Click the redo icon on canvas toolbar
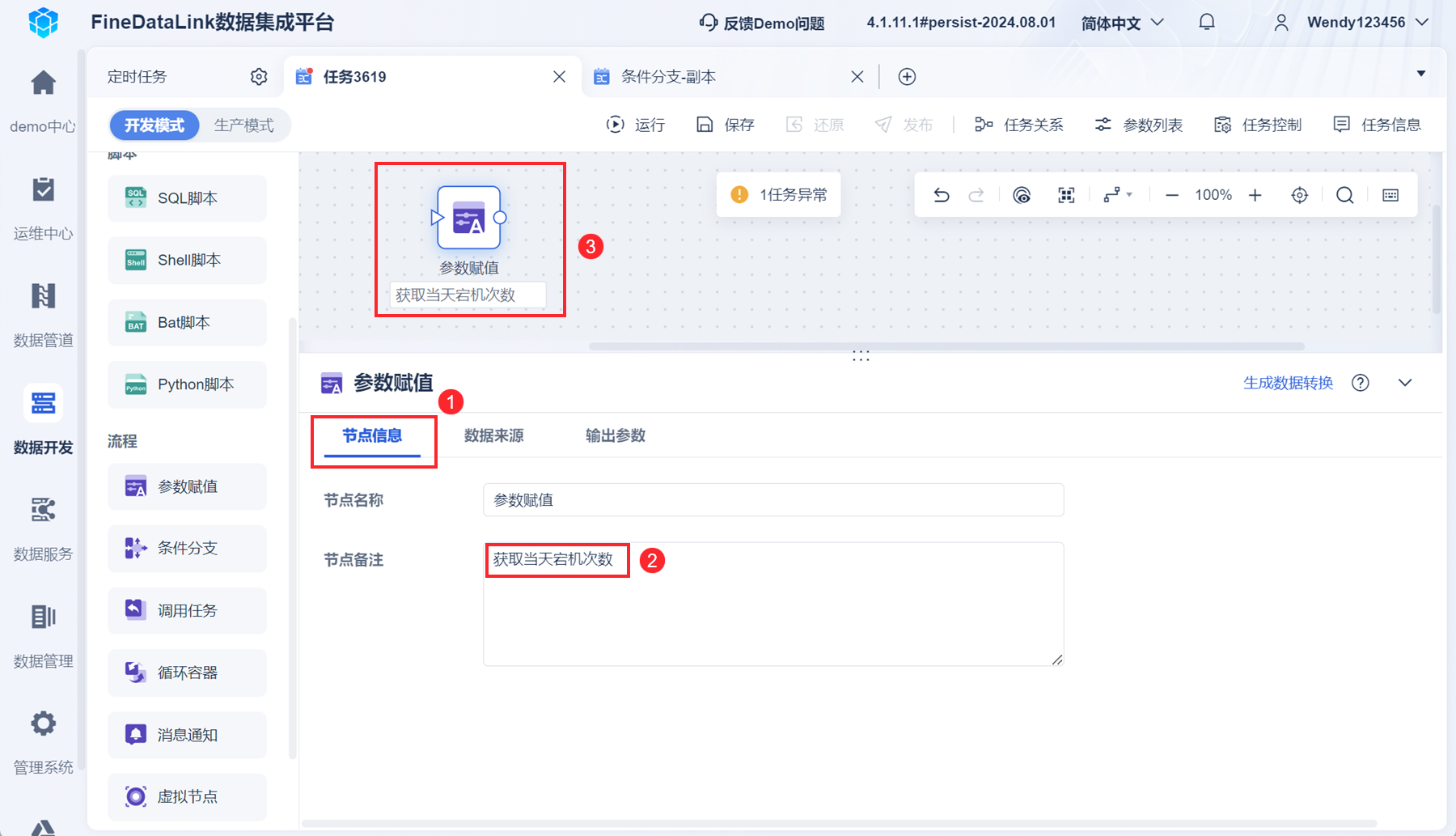The width and height of the screenshot is (1456, 836). point(976,195)
